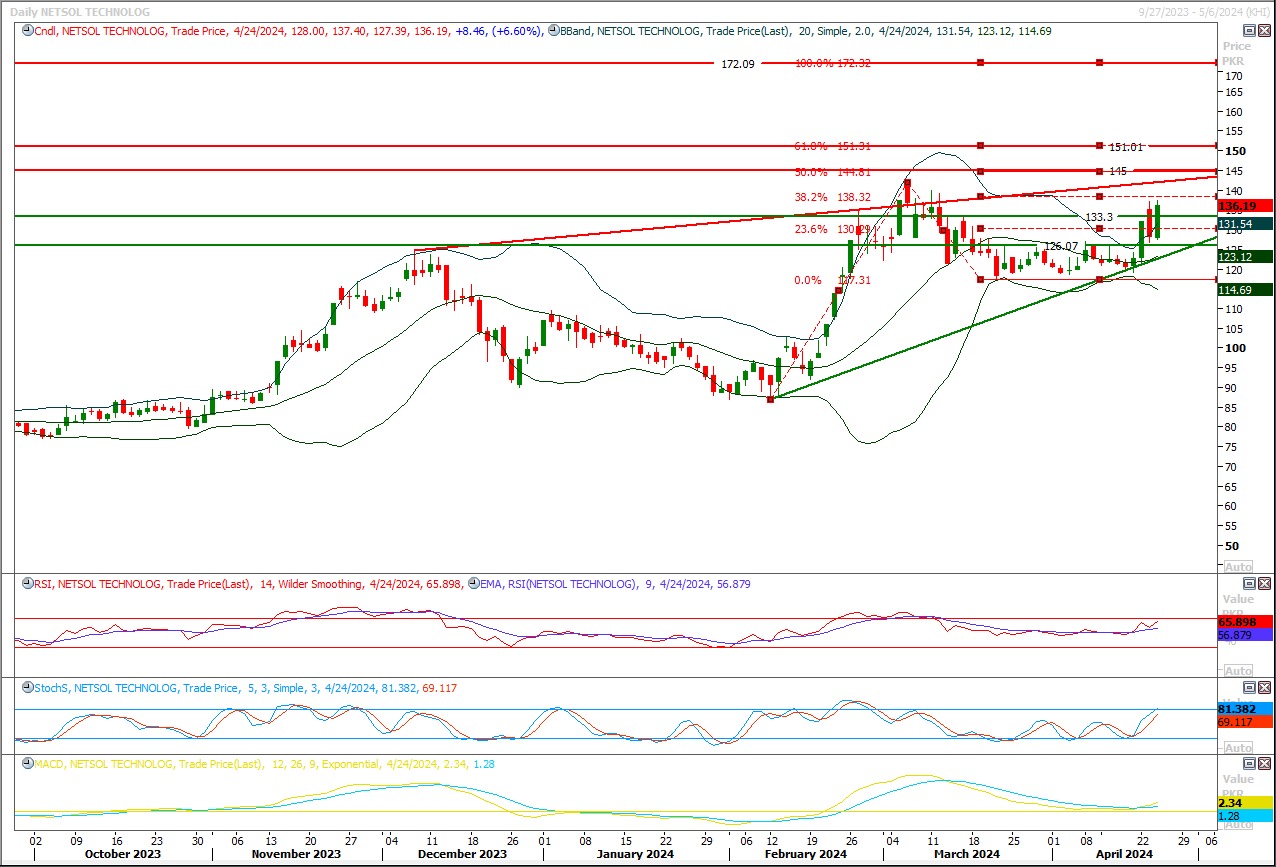The image size is (1276, 867).
Task: Close the Stochastic indicator panel
Action: point(1264,688)
